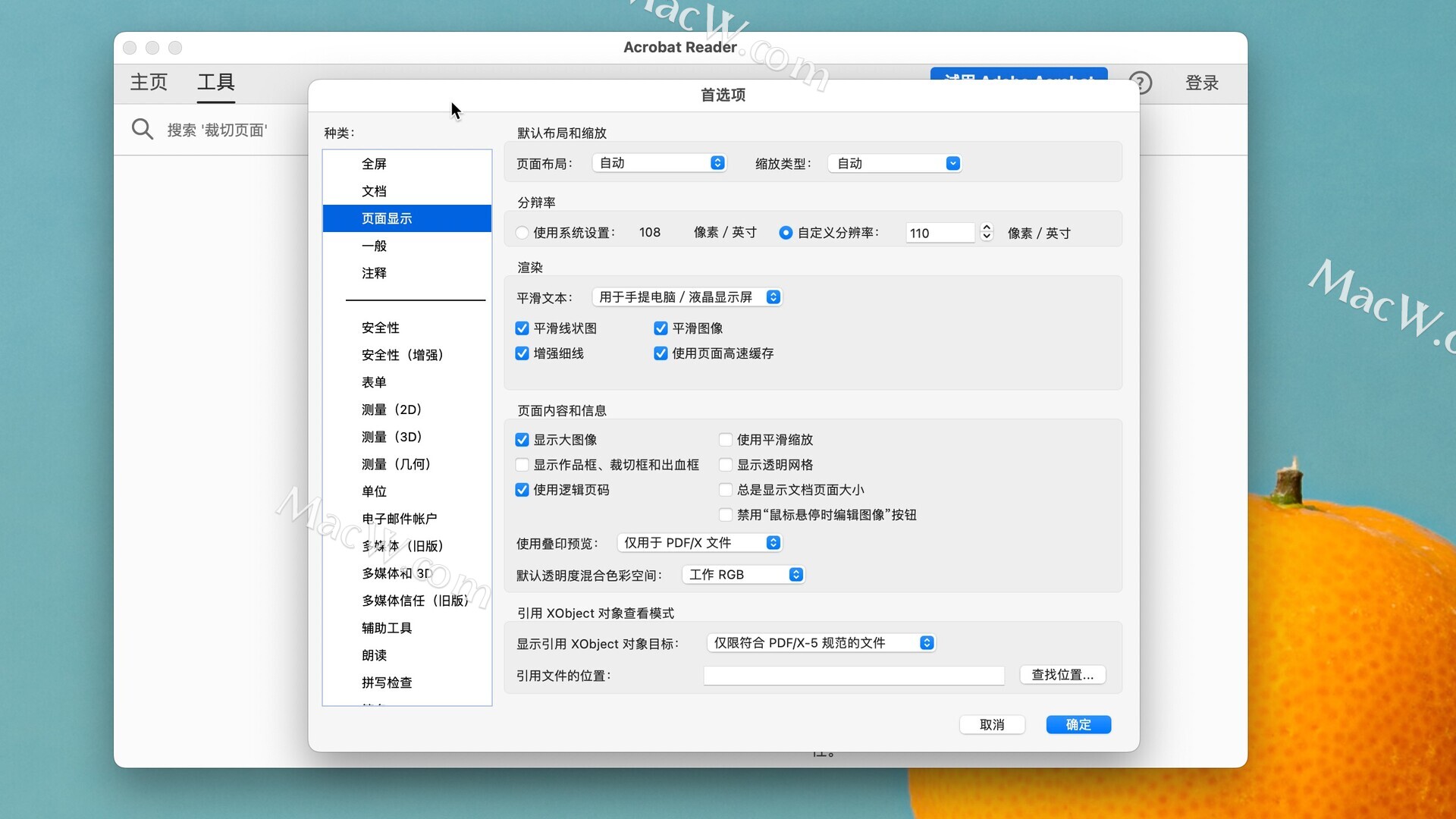Image resolution: width=1456 pixels, height=819 pixels.
Task: Select 测量（几何）category
Action: 407,464
